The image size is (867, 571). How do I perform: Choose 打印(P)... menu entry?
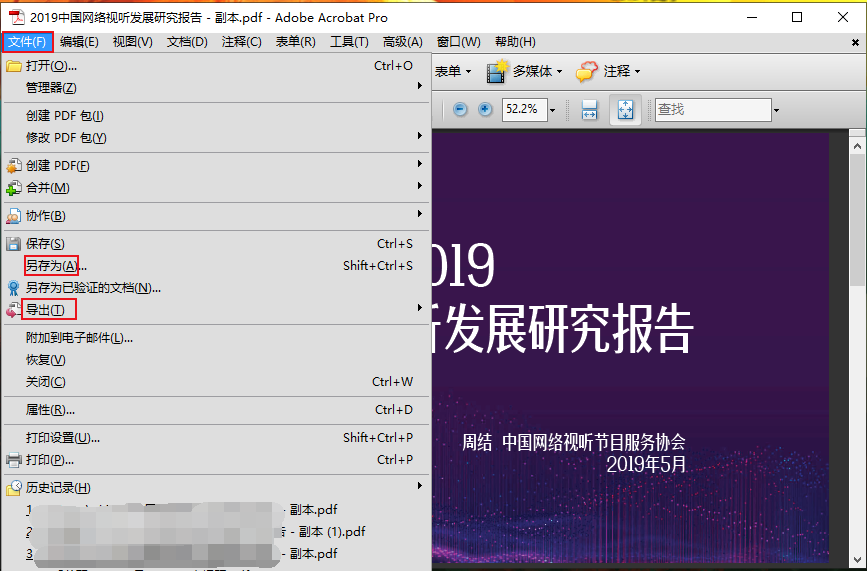pos(216,460)
